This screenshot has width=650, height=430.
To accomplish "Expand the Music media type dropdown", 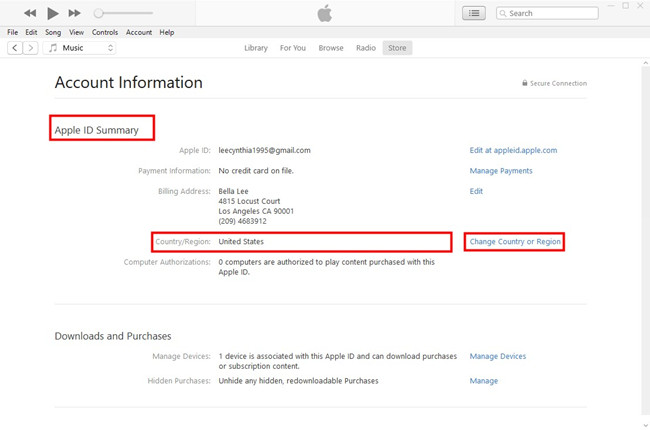I will click(x=79, y=48).
